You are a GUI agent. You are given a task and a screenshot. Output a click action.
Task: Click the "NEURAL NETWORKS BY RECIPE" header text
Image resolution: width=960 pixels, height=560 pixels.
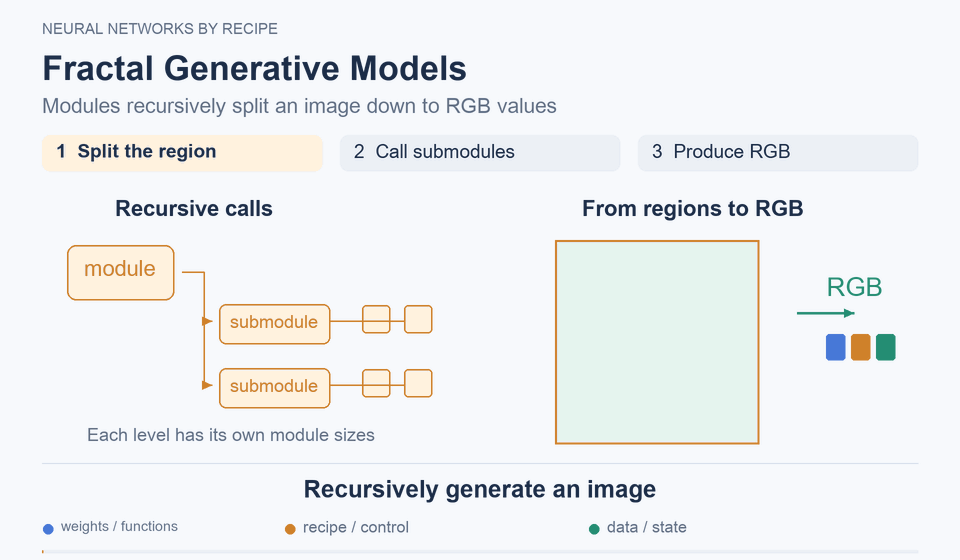tap(160, 29)
